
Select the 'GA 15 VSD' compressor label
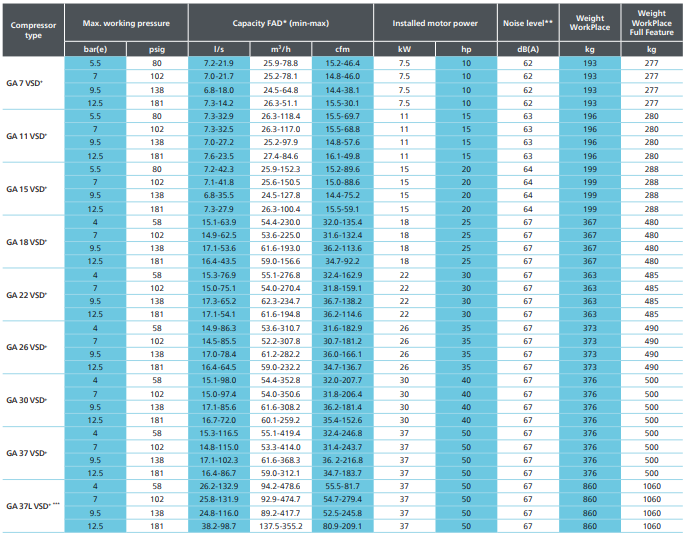pyautogui.click(x=26, y=189)
